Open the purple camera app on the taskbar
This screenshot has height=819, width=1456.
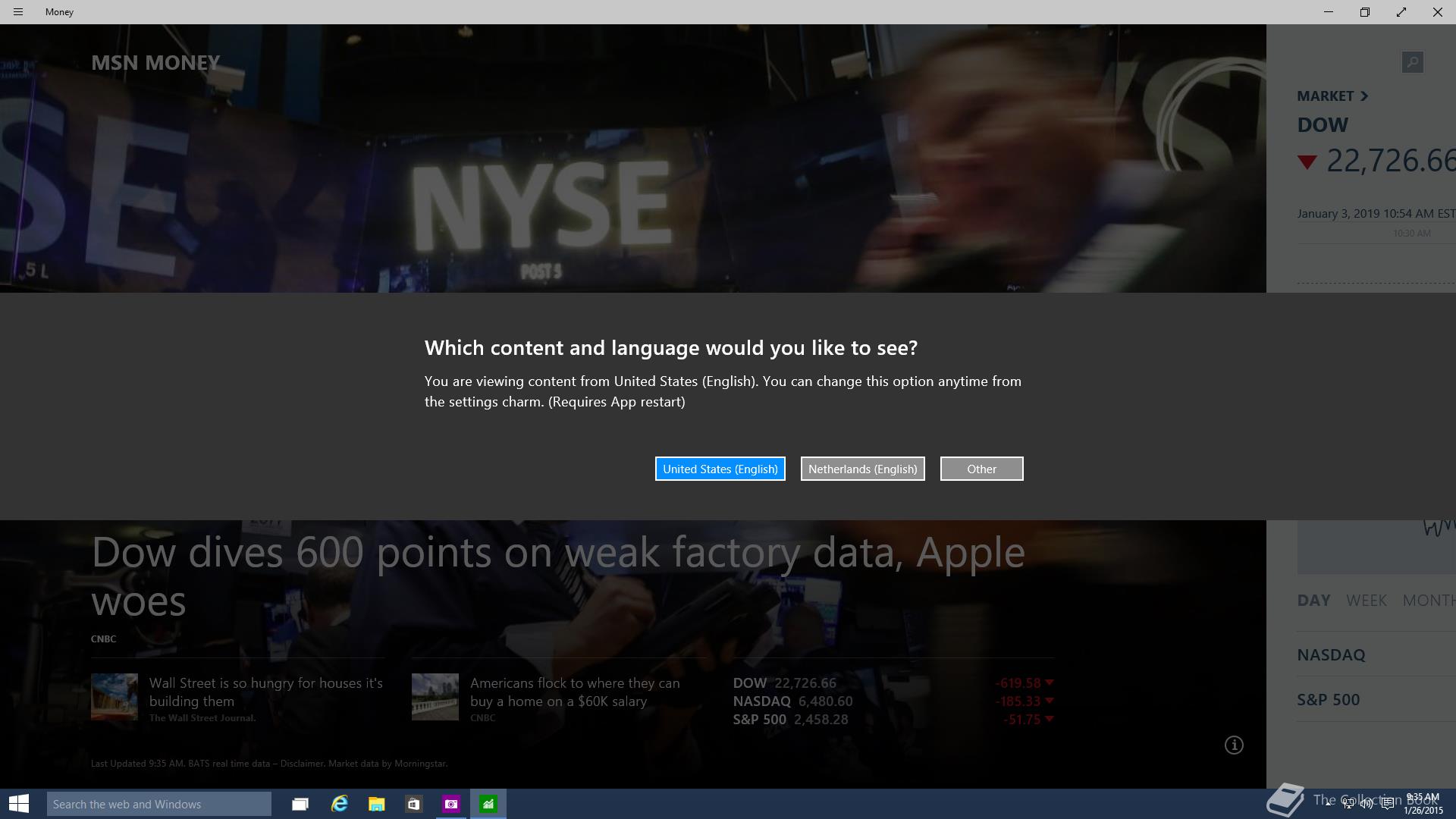point(451,804)
